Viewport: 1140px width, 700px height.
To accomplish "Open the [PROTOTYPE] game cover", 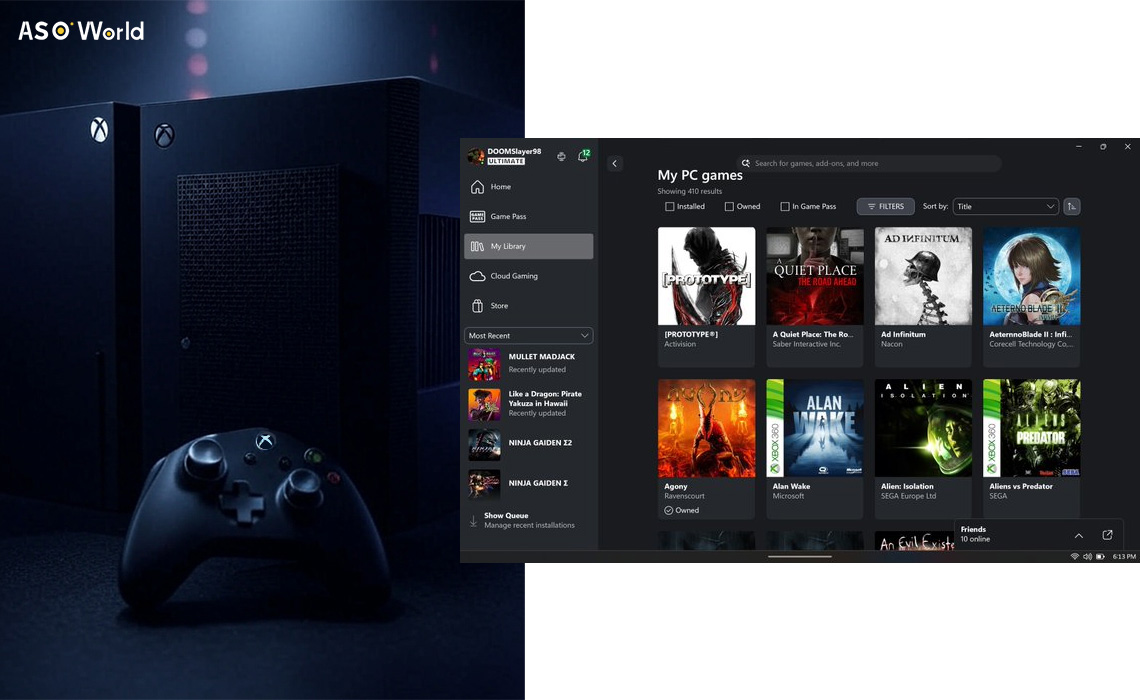I will 707,276.
